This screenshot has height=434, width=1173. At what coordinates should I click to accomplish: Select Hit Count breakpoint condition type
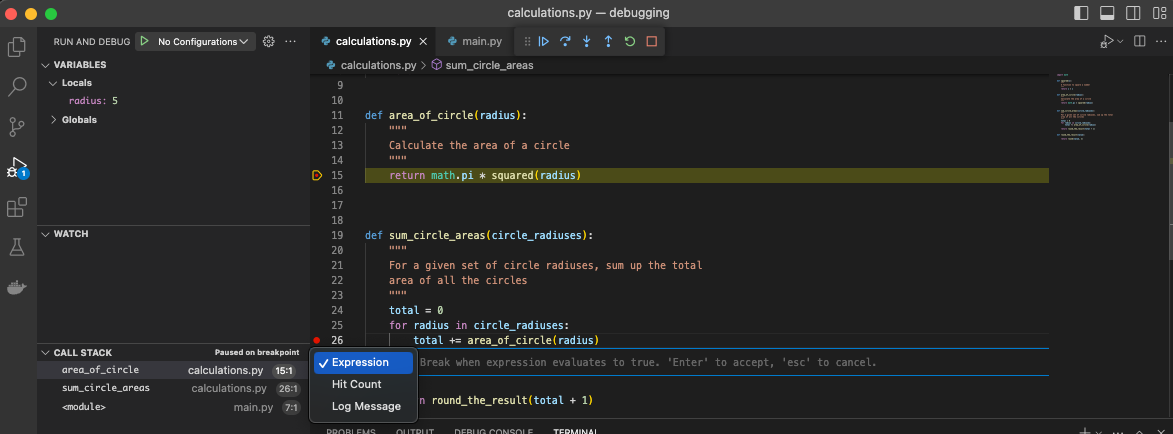pyautogui.click(x=364, y=385)
